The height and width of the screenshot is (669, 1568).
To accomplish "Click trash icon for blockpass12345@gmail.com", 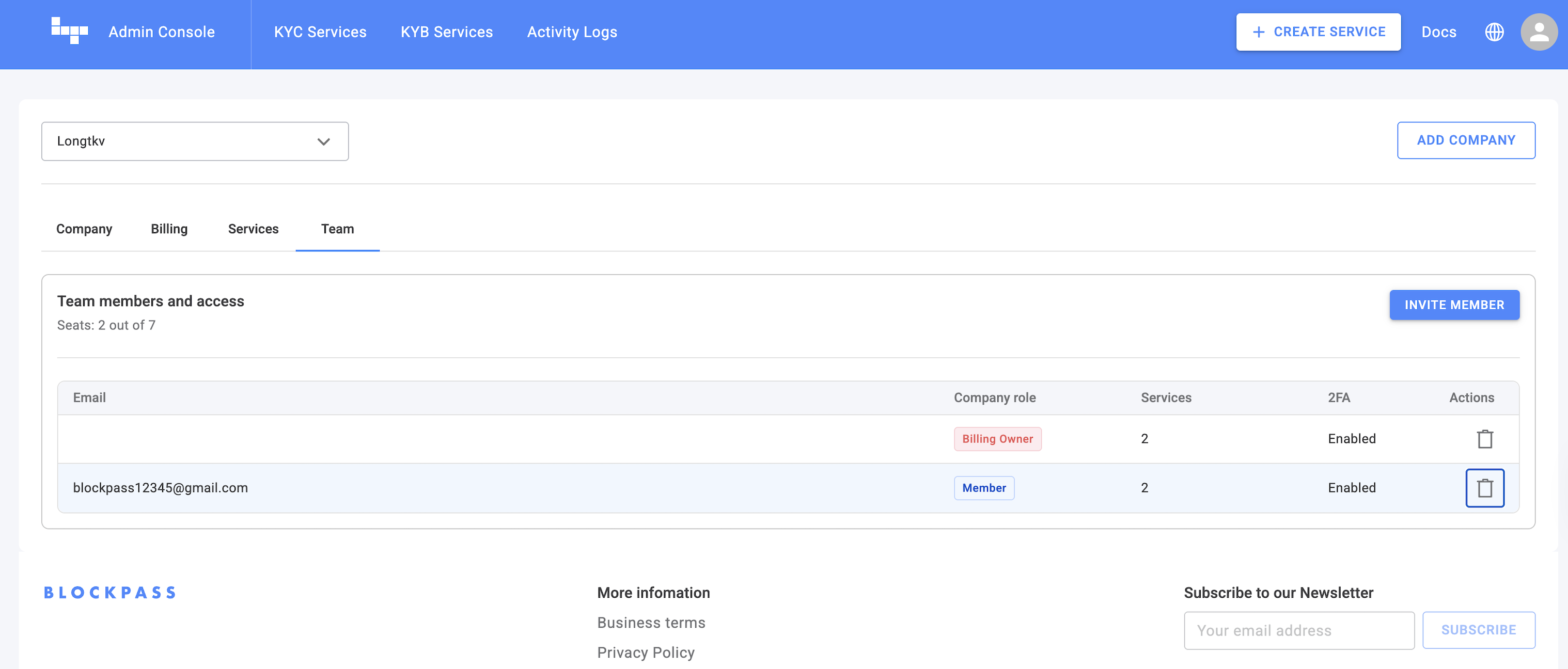I will pos(1485,488).
